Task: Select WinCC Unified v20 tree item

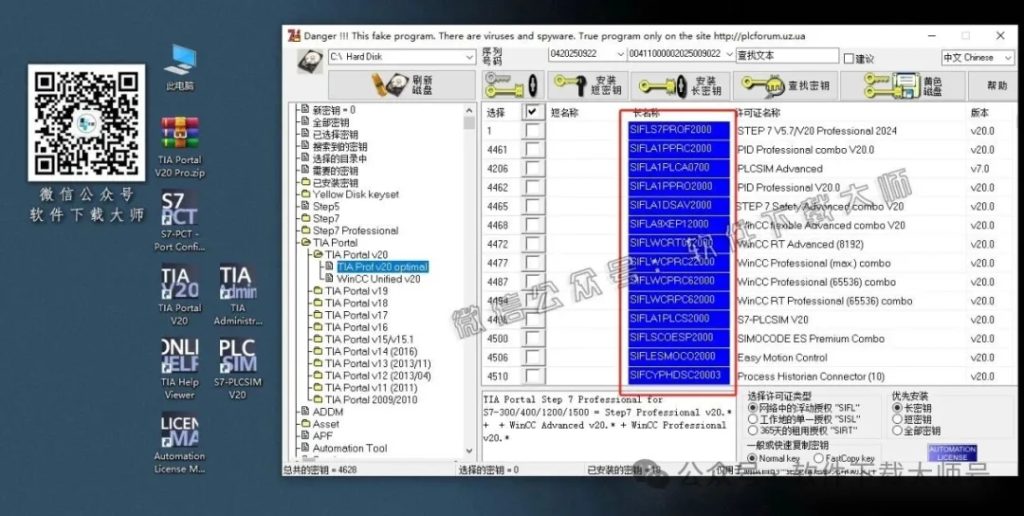Action: pyautogui.click(x=378, y=279)
